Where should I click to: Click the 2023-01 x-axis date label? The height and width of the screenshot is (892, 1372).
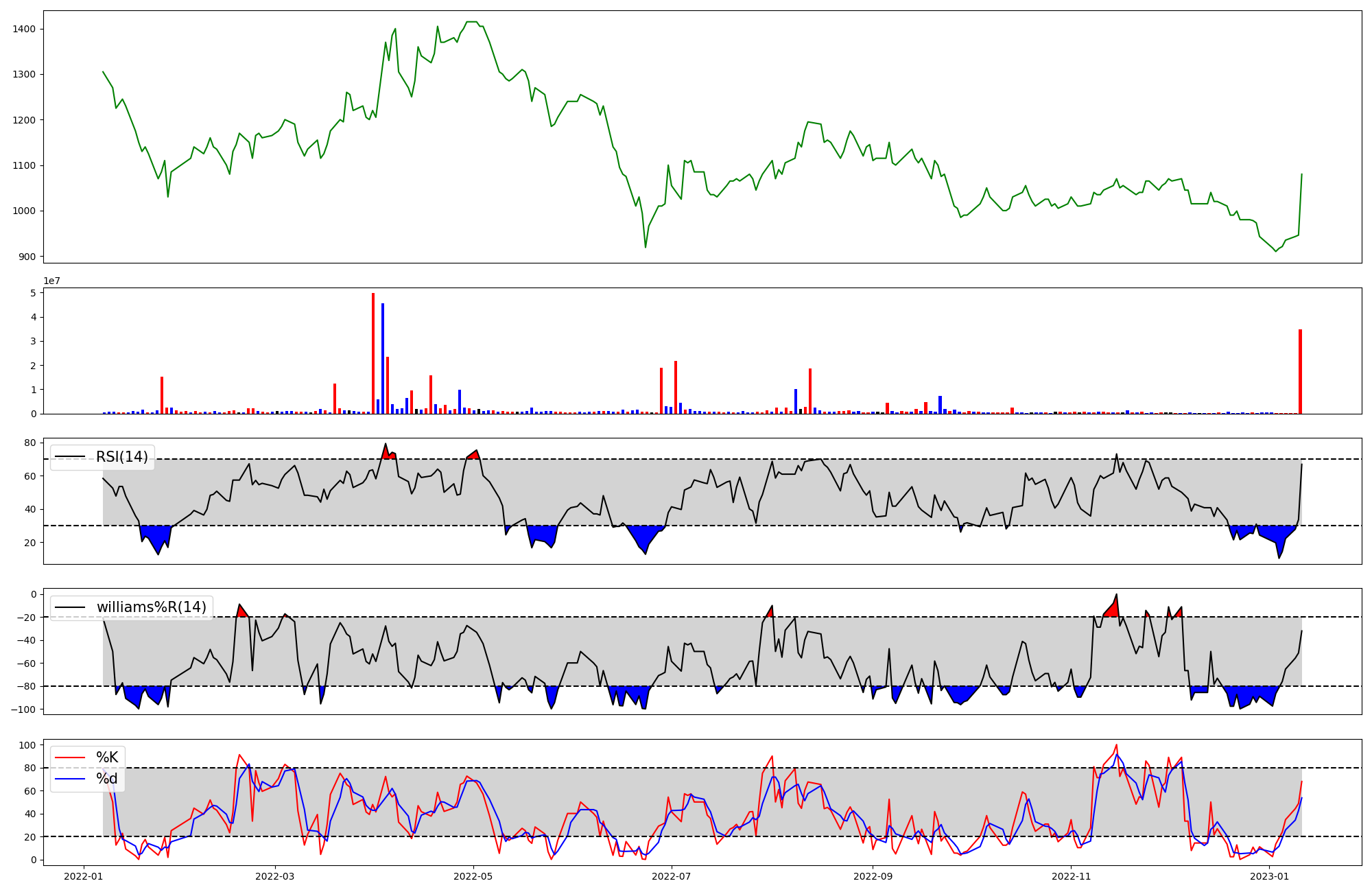tap(1270, 876)
